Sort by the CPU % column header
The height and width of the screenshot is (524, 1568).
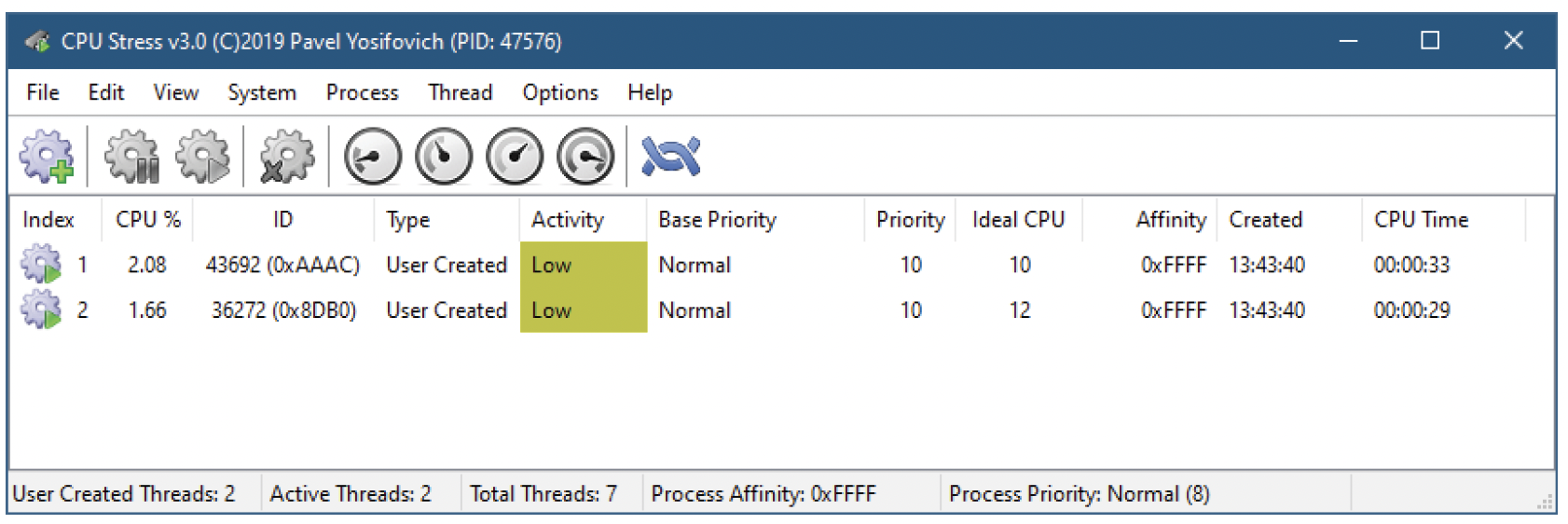click(x=147, y=219)
